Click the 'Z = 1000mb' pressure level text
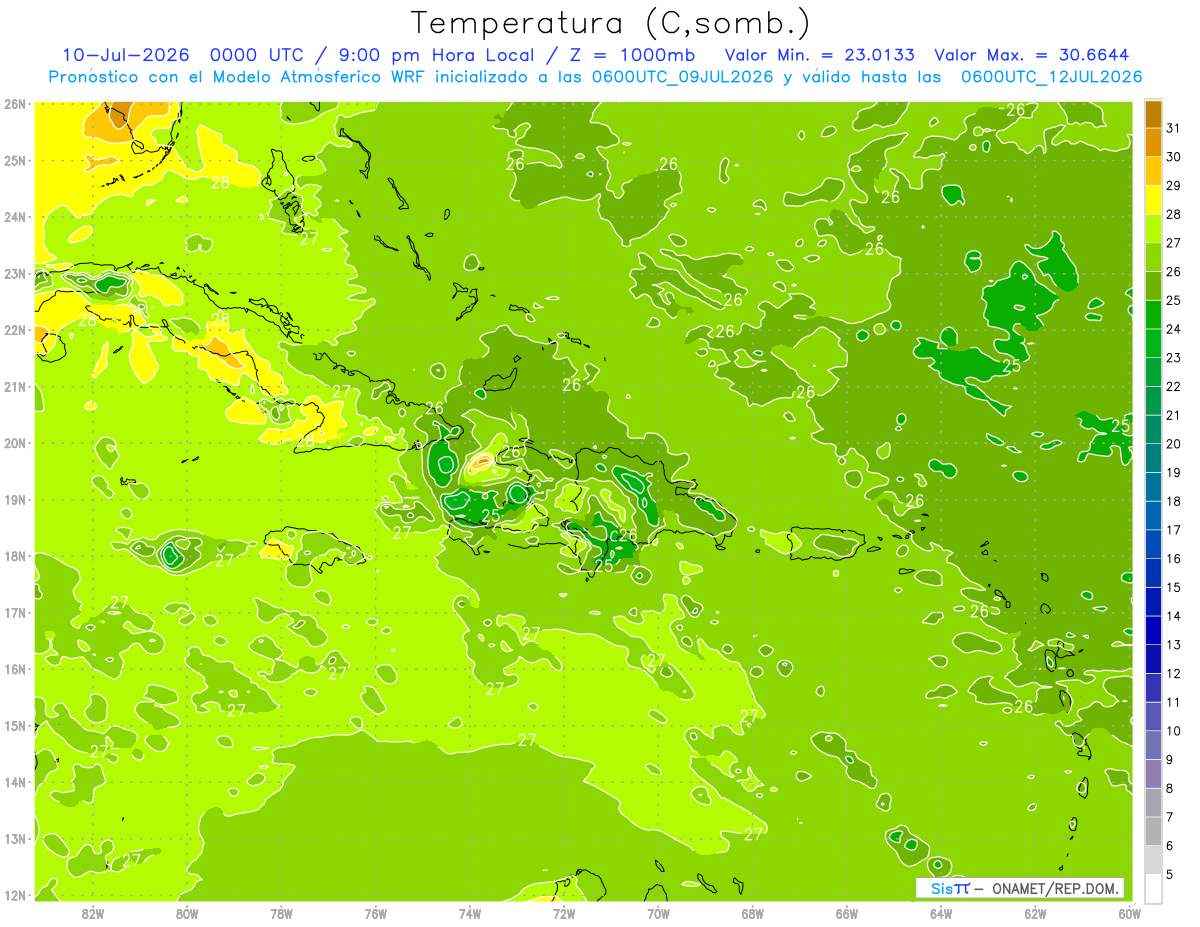The width and height of the screenshot is (1200, 927). 631,55
